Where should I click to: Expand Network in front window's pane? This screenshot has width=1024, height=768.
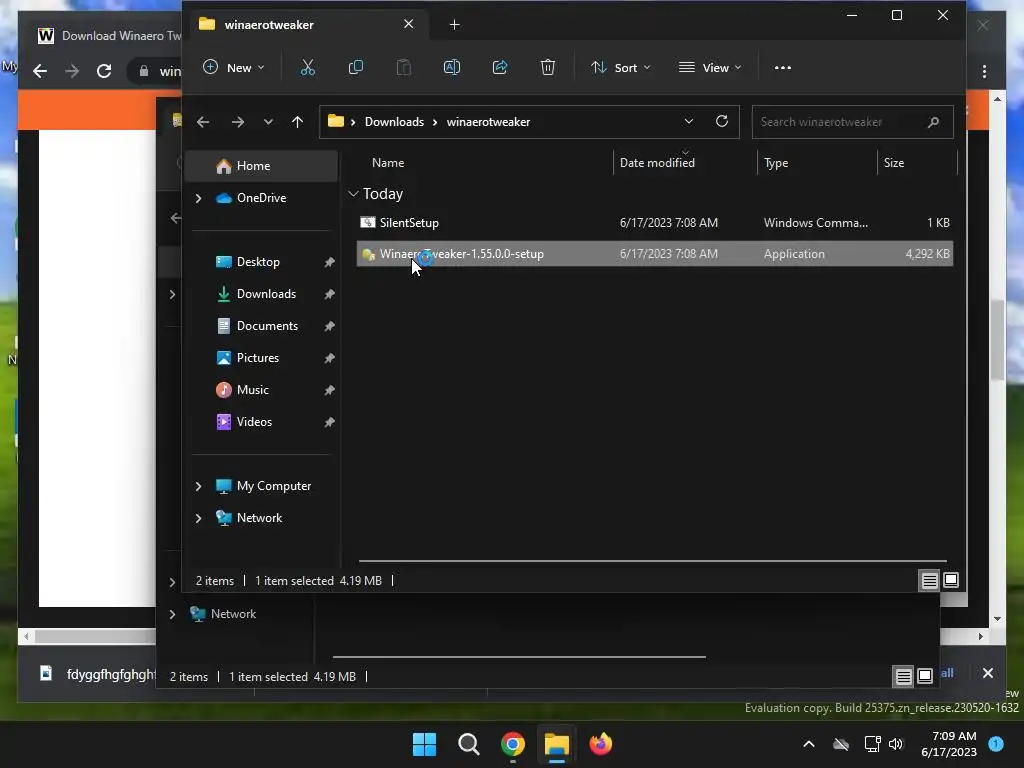tap(199, 518)
